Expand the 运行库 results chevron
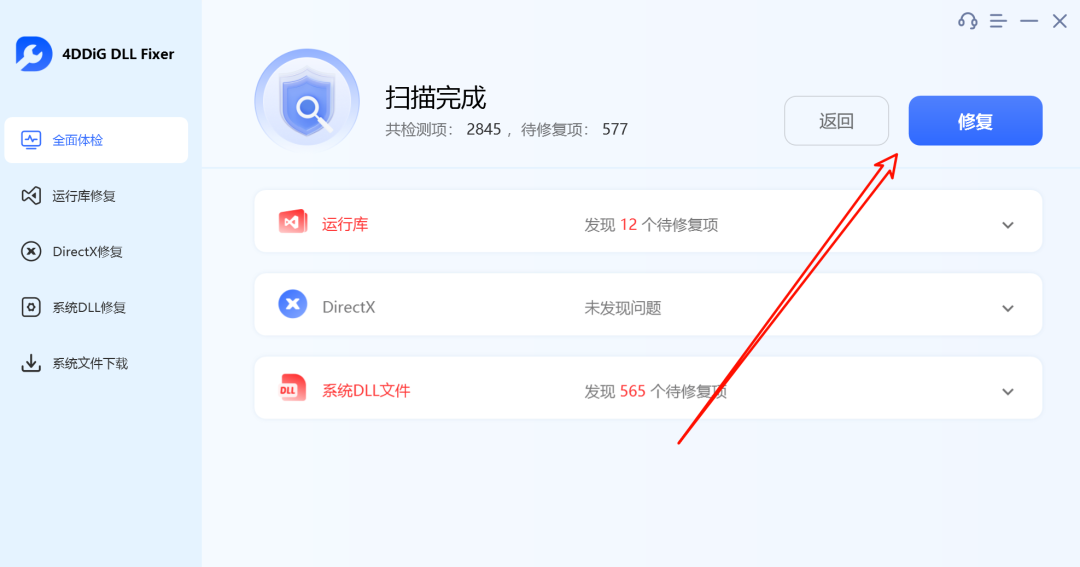Screen dimensions: 1080x567 tap(1008, 225)
